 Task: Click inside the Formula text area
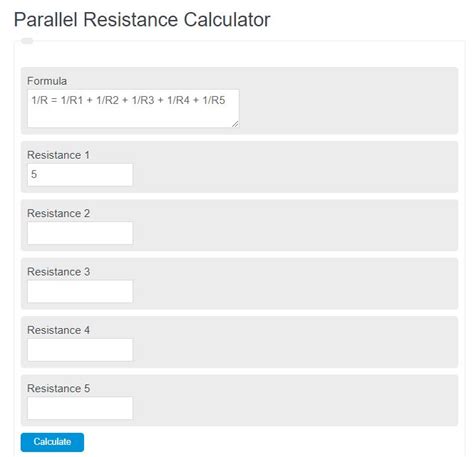[x=133, y=108]
